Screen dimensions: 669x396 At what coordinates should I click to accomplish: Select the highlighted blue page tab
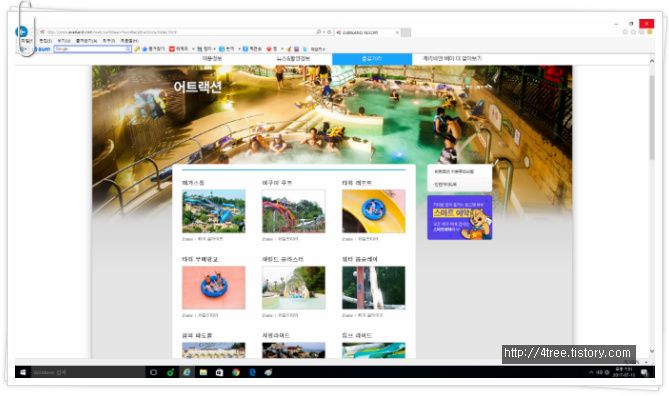click(372, 59)
